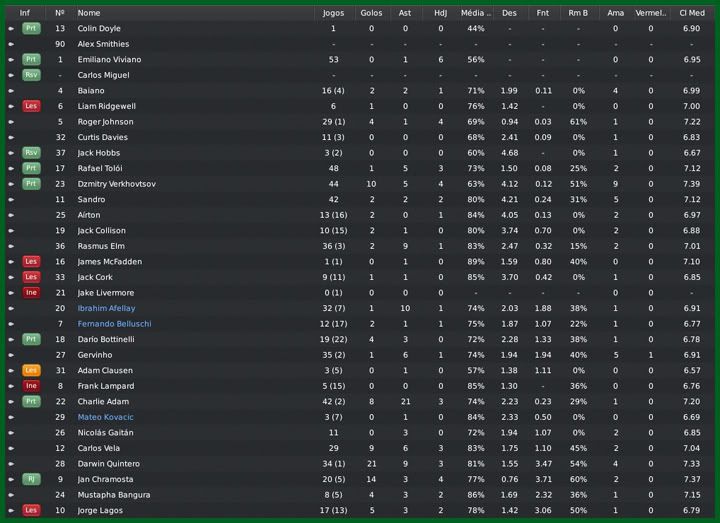Click the row selector arrow for Gervinho
This screenshot has width=720, height=523.
point(11,355)
